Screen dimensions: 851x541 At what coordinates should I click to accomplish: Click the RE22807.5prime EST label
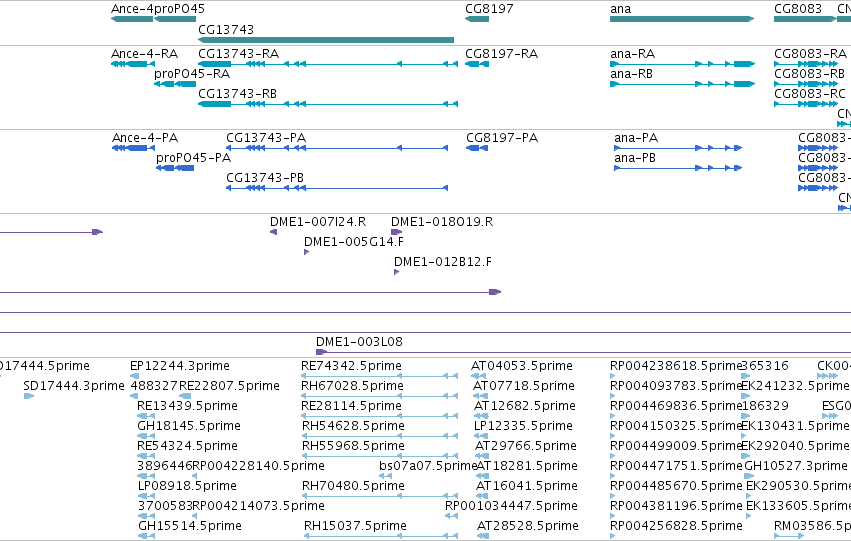[229, 386]
